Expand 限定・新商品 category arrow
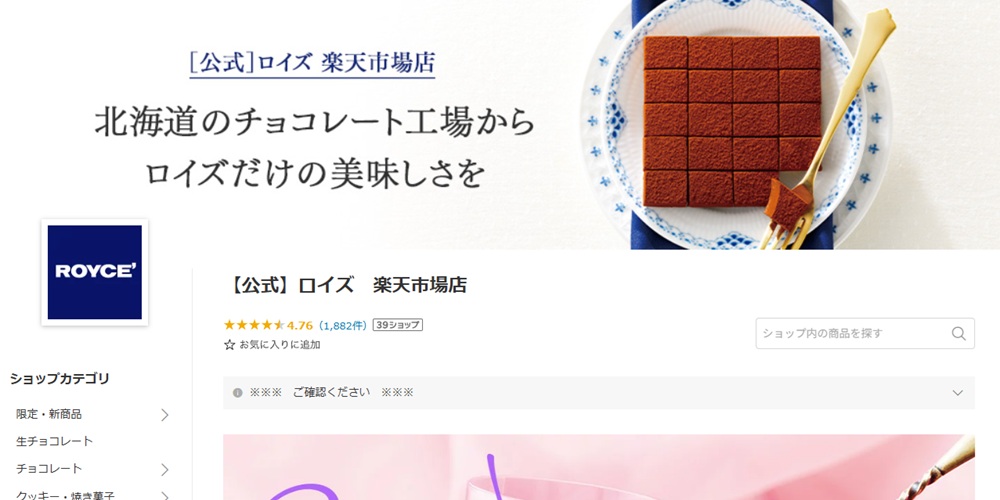The image size is (1000, 500). coord(165,415)
